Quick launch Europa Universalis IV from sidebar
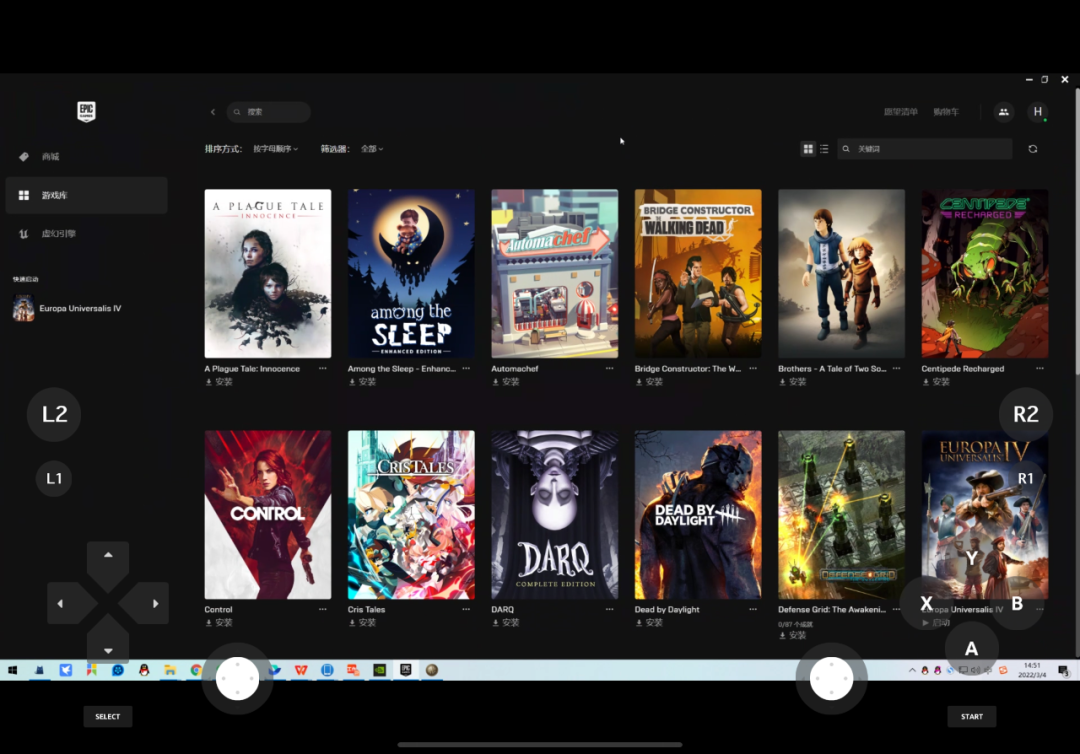The height and width of the screenshot is (754, 1080). click(68, 308)
